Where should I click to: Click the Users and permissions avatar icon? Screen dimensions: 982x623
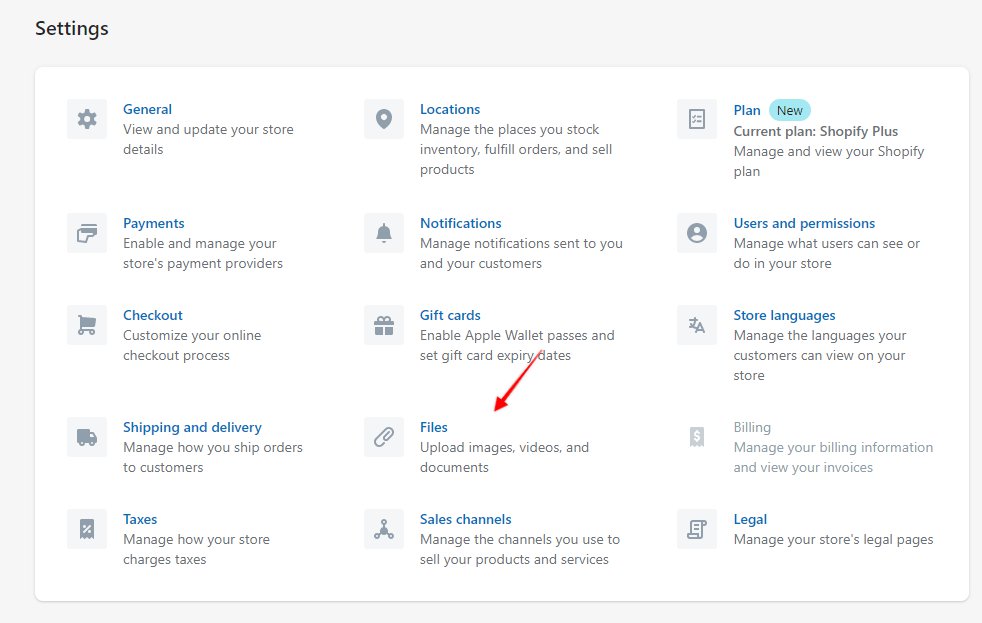coord(697,233)
